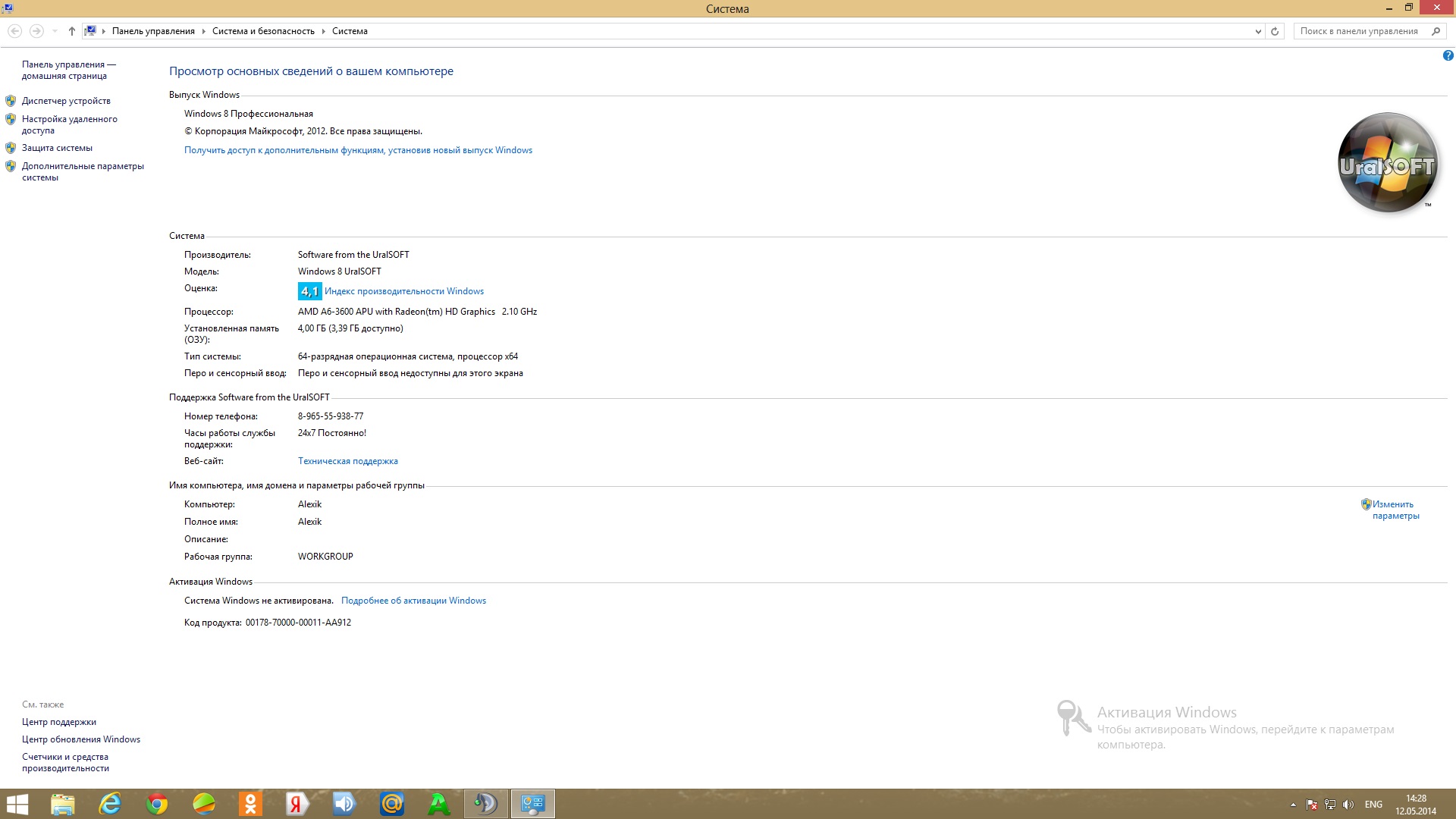This screenshot has height=819, width=1456.
Task: Click the help question mark icon
Action: click(x=1448, y=55)
